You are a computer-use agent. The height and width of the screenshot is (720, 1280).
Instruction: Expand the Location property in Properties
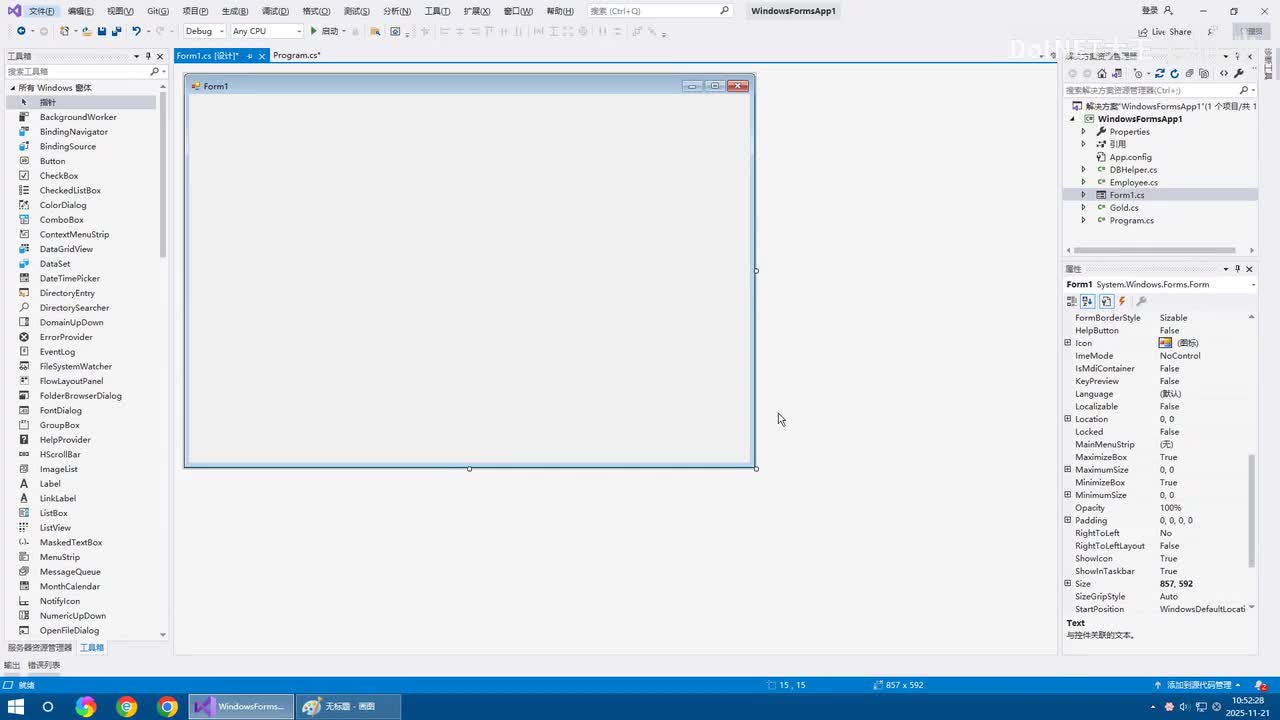(x=1068, y=419)
